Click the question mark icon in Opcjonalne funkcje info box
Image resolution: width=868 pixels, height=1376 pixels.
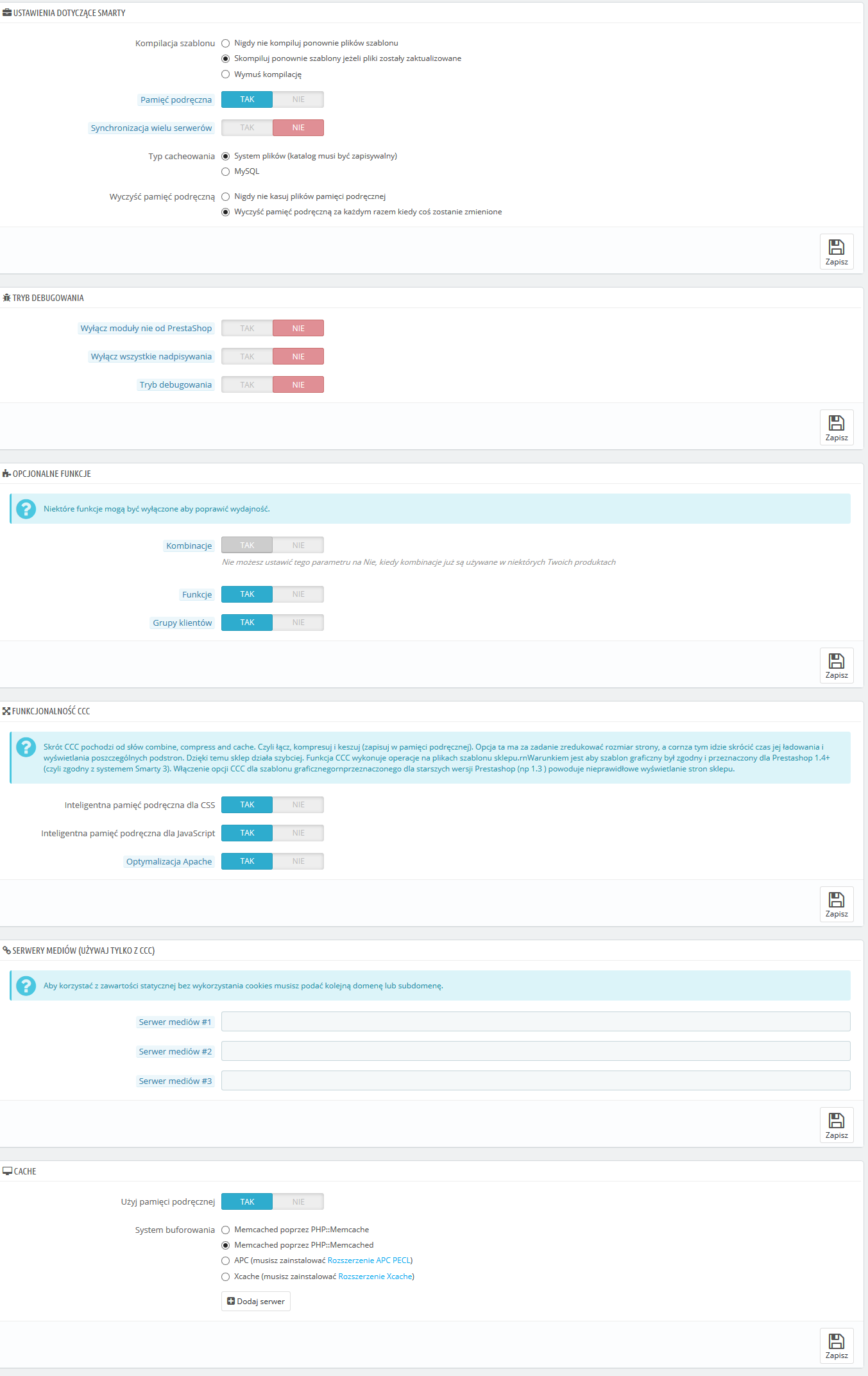(x=26, y=509)
